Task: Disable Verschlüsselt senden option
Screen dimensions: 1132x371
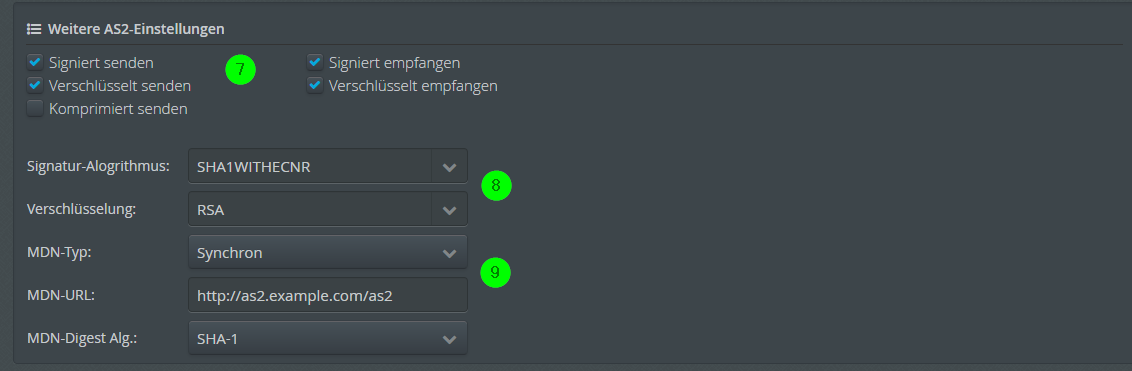Action: 35,85
